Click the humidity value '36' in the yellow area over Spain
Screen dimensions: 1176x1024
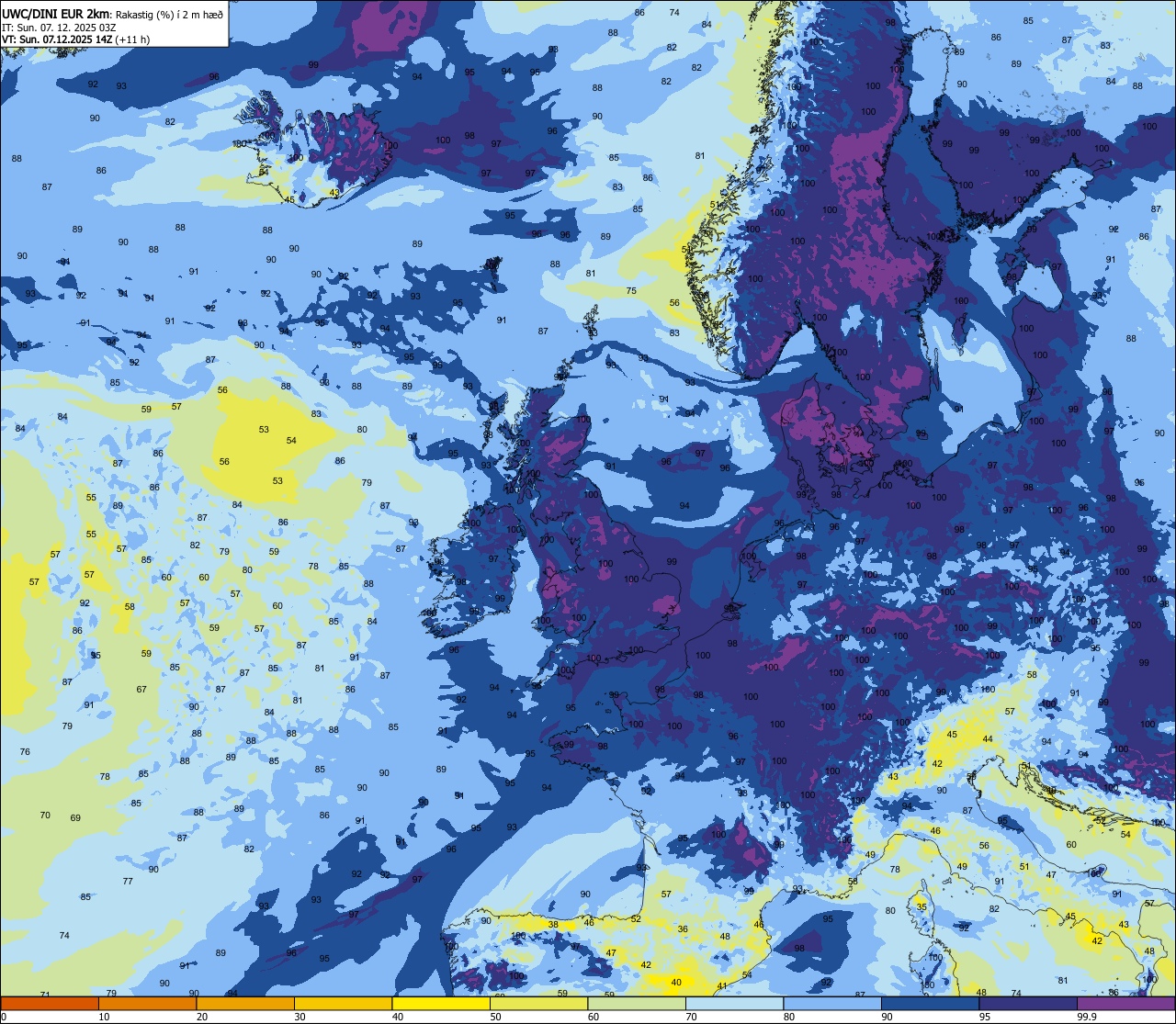point(683,929)
